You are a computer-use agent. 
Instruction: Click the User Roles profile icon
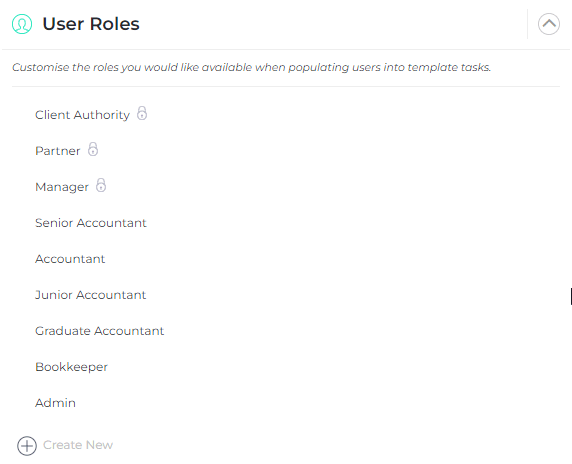22,24
